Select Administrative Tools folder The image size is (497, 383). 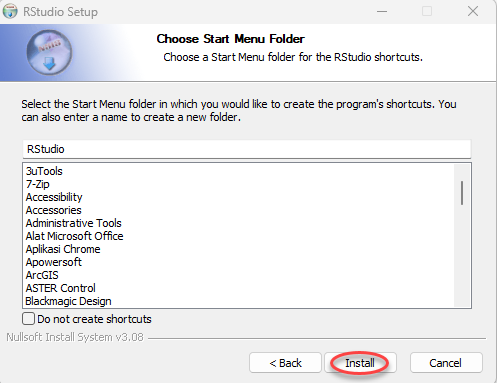click(74, 223)
